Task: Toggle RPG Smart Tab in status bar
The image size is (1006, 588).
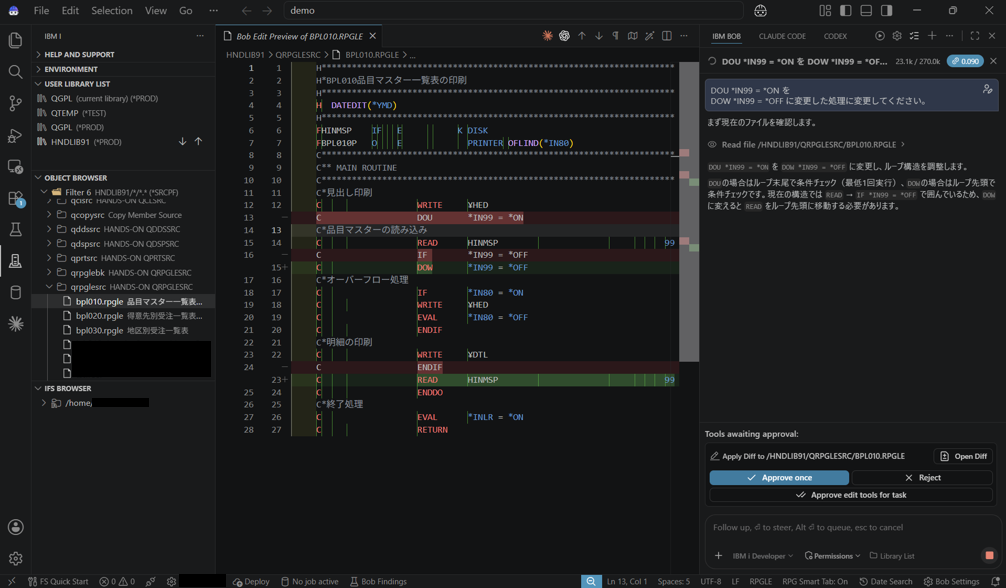Action: click(x=815, y=582)
